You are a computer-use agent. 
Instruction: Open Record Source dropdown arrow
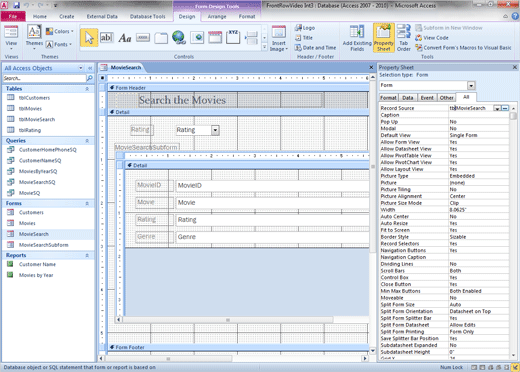pyautogui.click(x=497, y=108)
